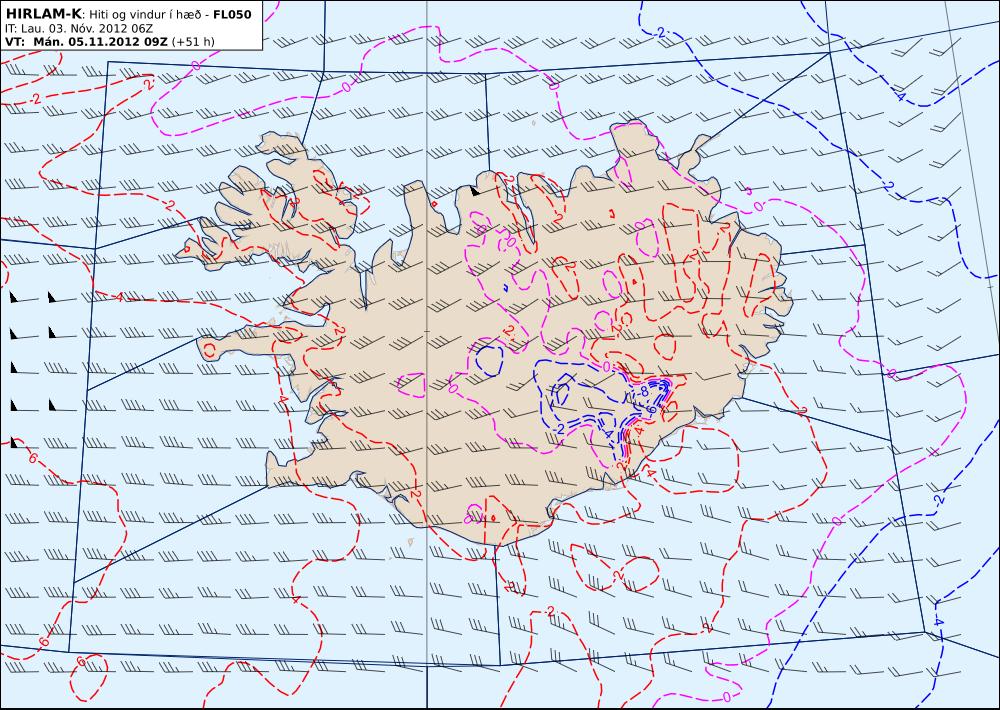Screen dimensions: 1000x710
Task: Click the blue -8 contour label
Action: point(643,390)
